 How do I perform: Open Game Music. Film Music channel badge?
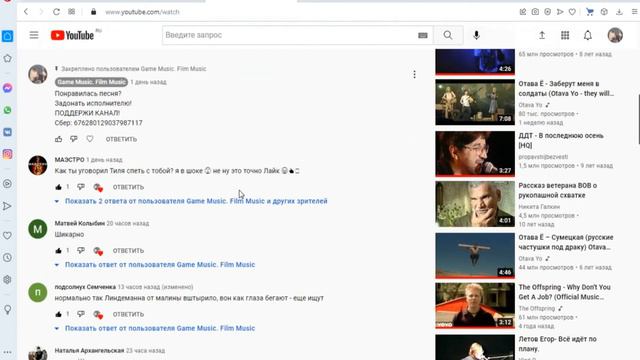pos(91,82)
